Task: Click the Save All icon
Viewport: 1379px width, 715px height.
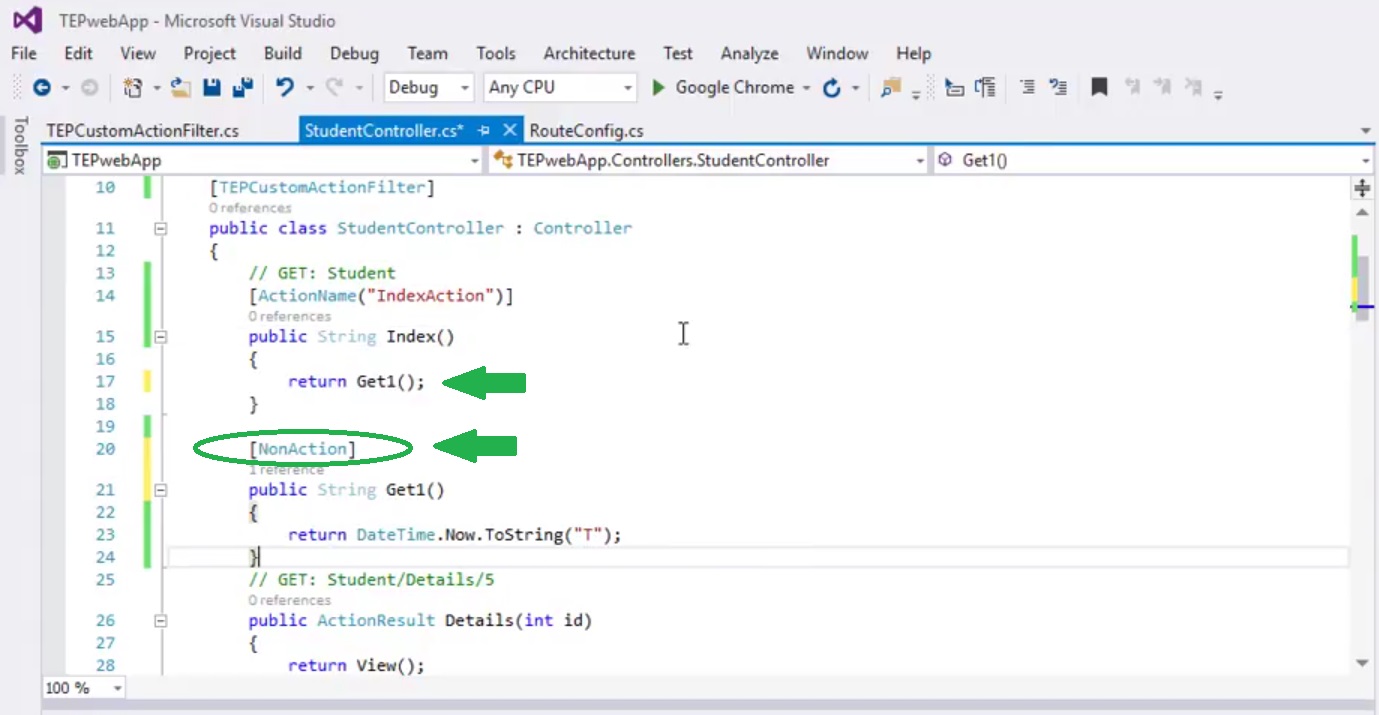Action: click(x=242, y=88)
